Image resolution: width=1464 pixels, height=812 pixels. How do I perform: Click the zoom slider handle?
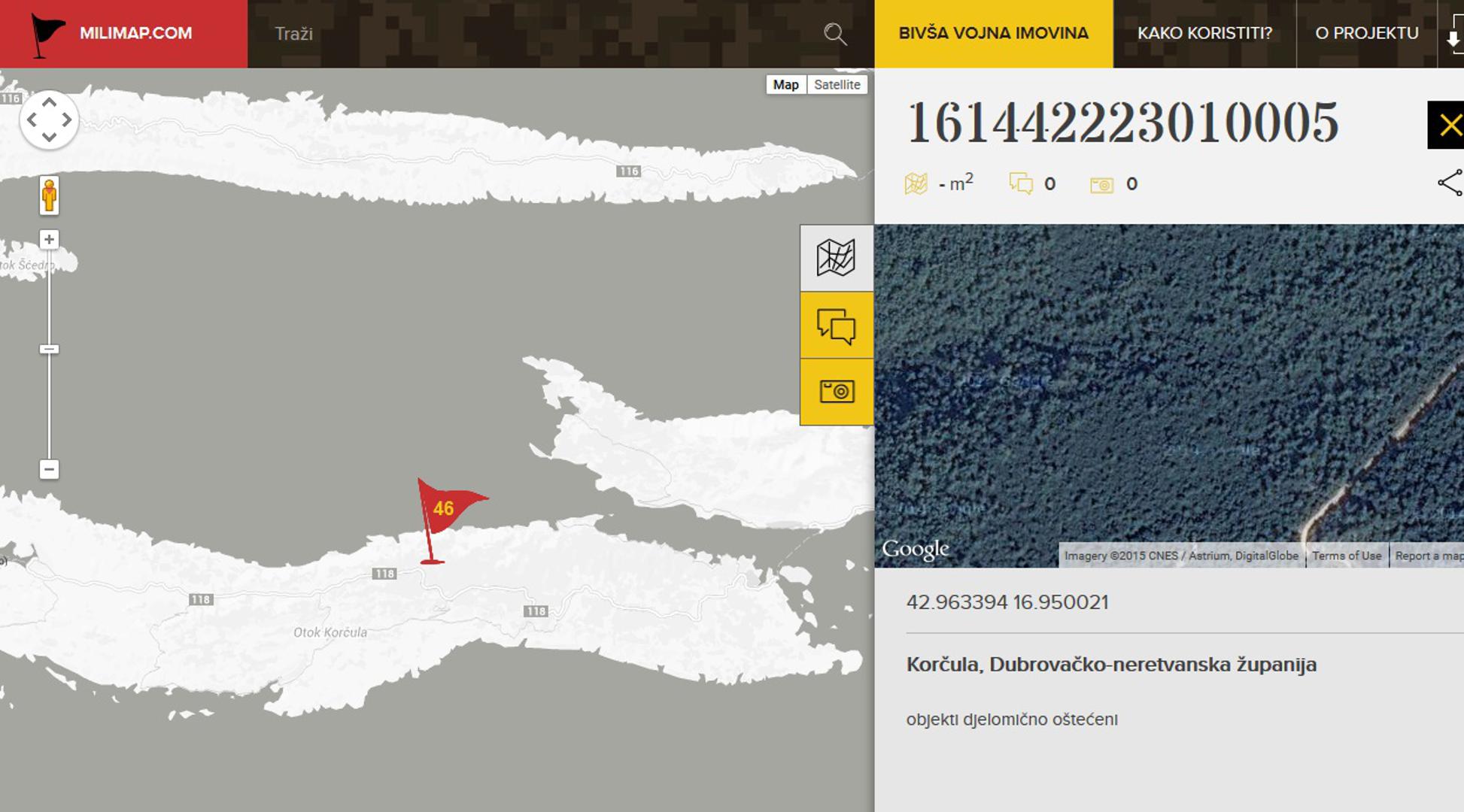[49, 349]
